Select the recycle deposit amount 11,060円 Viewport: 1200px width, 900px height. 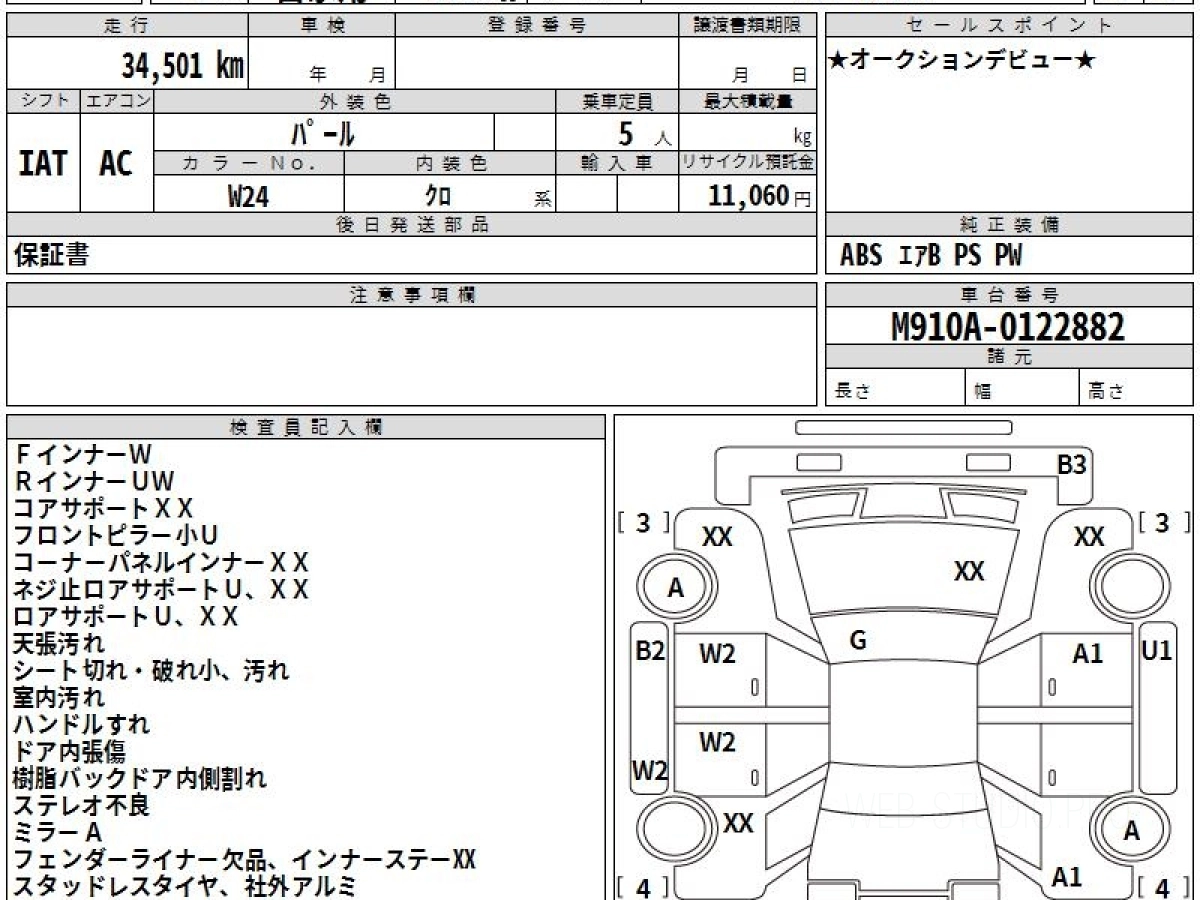pos(760,196)
